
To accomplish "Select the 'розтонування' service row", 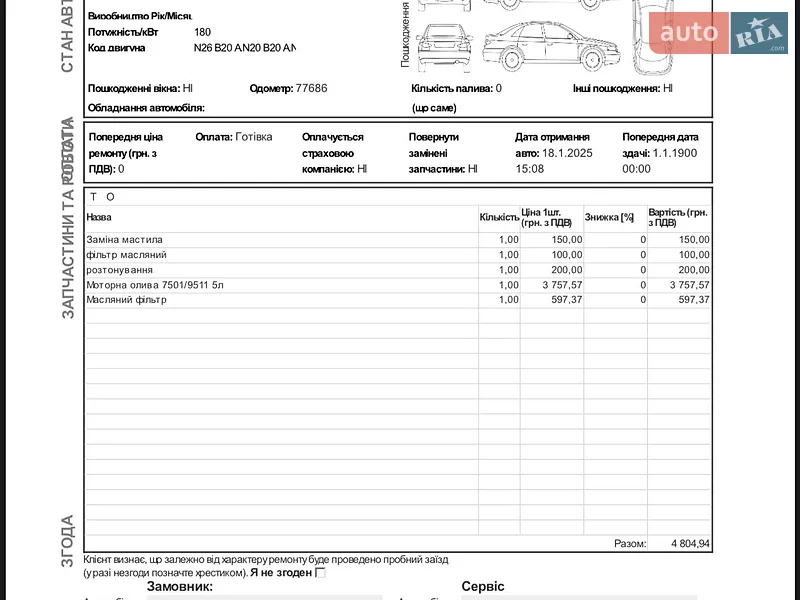I will (397, 270).
